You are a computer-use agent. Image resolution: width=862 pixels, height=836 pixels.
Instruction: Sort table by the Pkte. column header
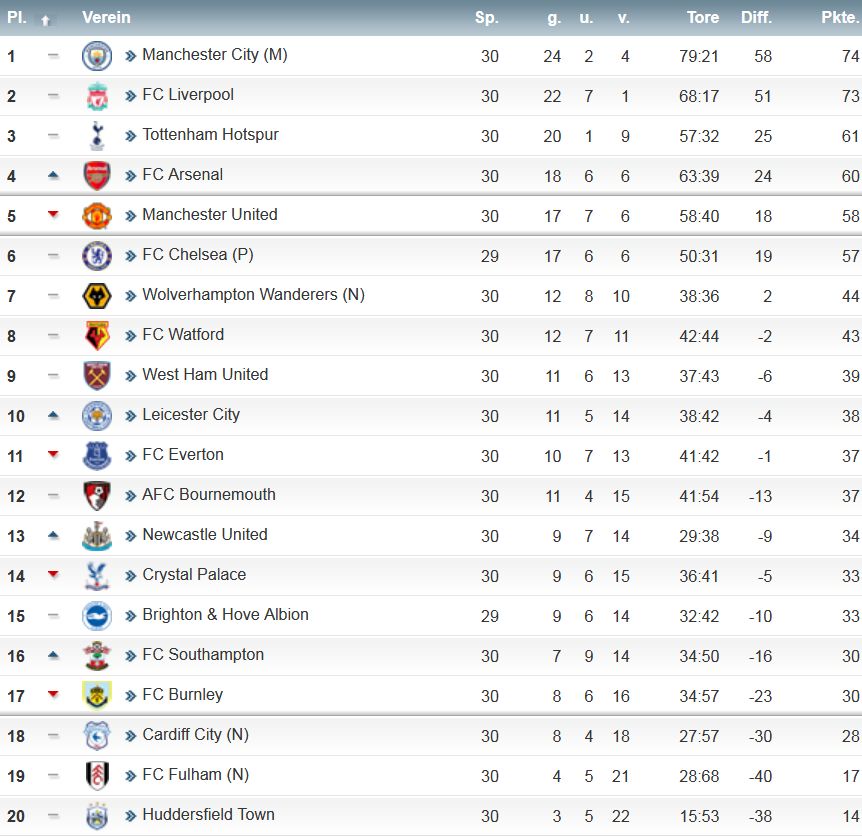point(840,17)
